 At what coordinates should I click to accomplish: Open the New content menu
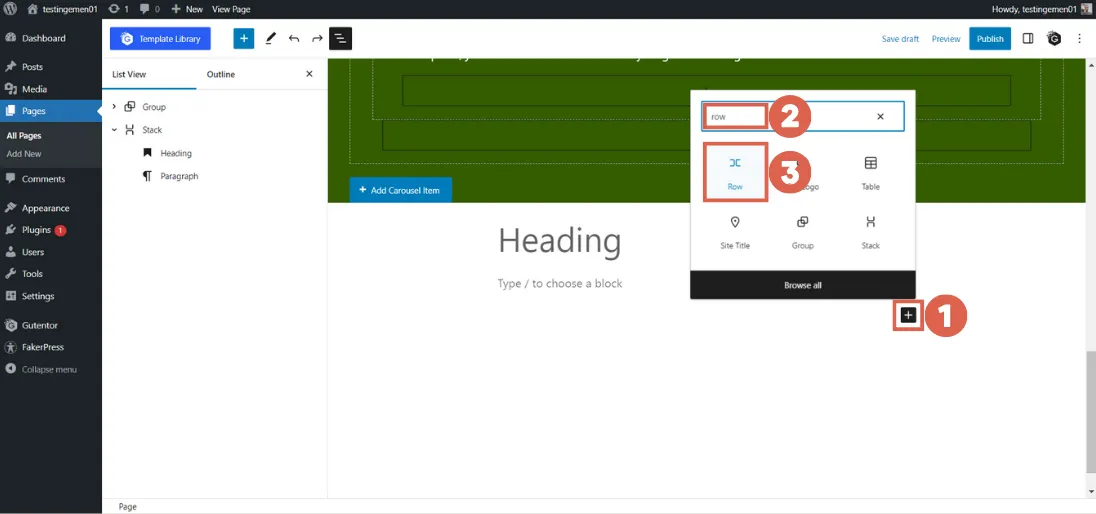[187, 9]
